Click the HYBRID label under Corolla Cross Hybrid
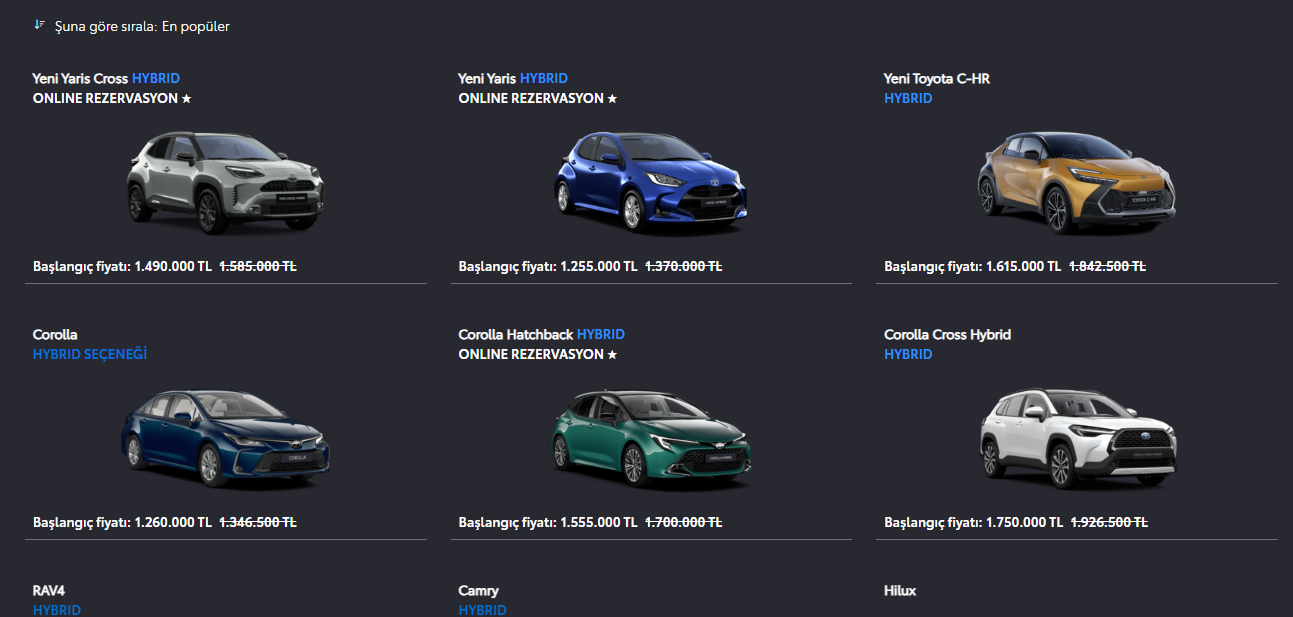Screen dimensions: 1293x617 (908, 354)
